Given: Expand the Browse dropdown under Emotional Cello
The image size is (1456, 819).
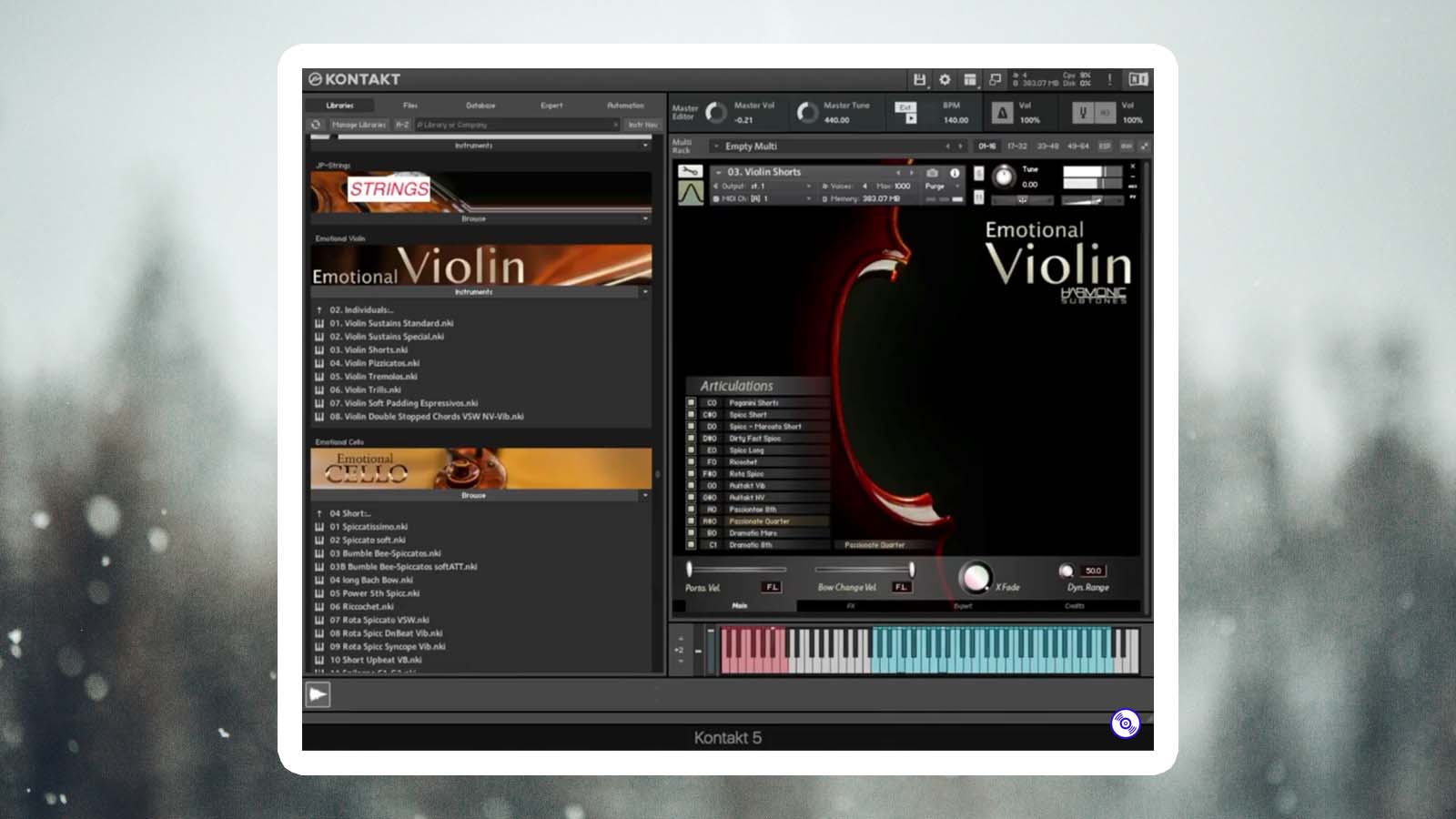Looking at the screenshot, I should [645, 495].
